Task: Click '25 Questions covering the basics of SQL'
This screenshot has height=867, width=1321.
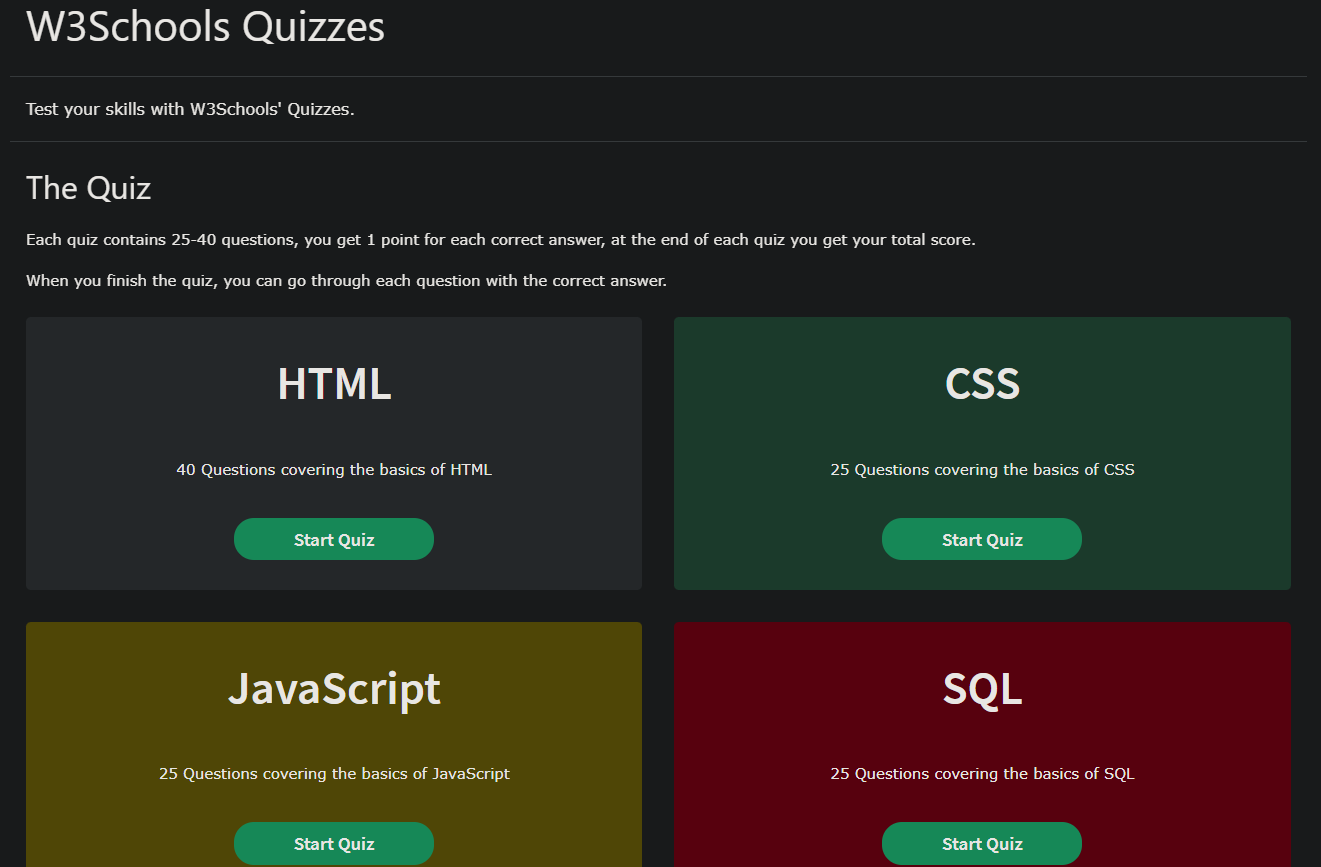Action: point(982,773)
